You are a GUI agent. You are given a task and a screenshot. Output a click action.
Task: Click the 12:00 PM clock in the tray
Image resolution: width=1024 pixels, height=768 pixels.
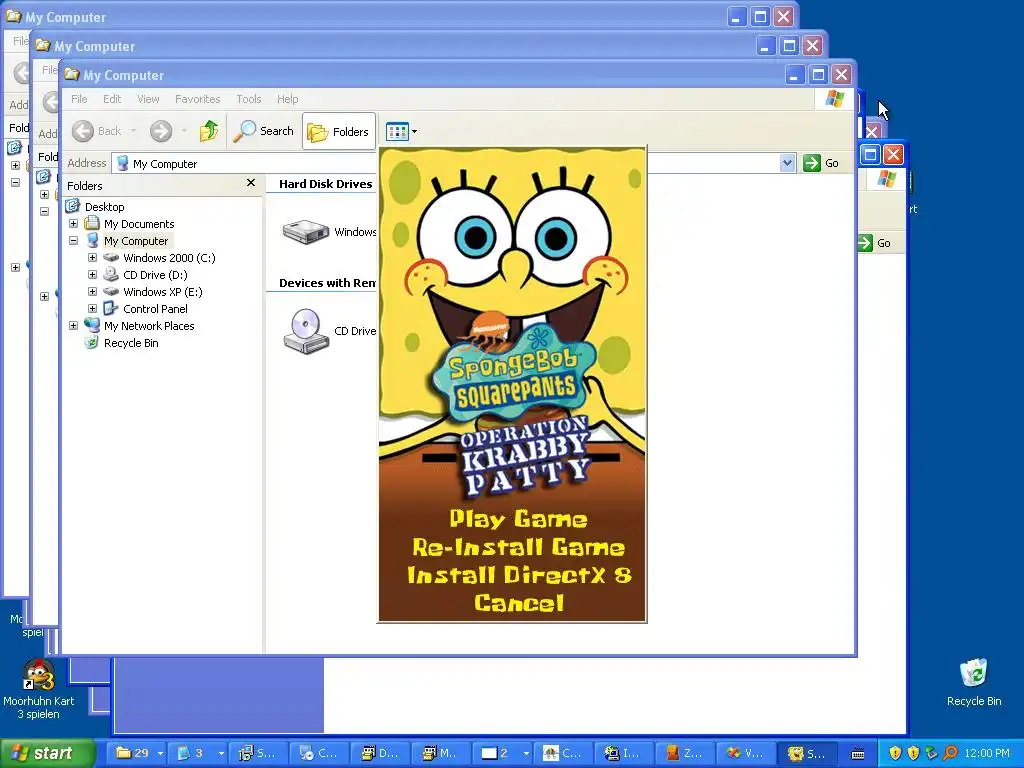click(987, 754)
